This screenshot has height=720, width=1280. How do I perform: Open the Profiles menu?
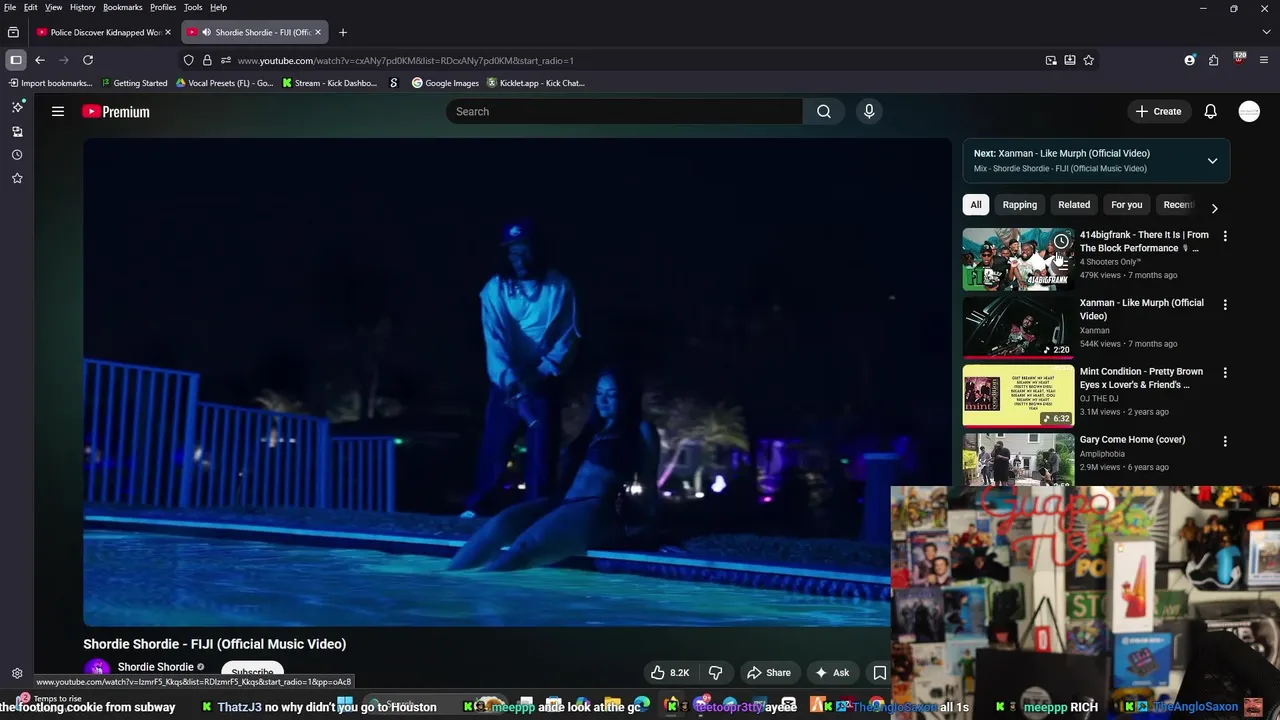163,7
